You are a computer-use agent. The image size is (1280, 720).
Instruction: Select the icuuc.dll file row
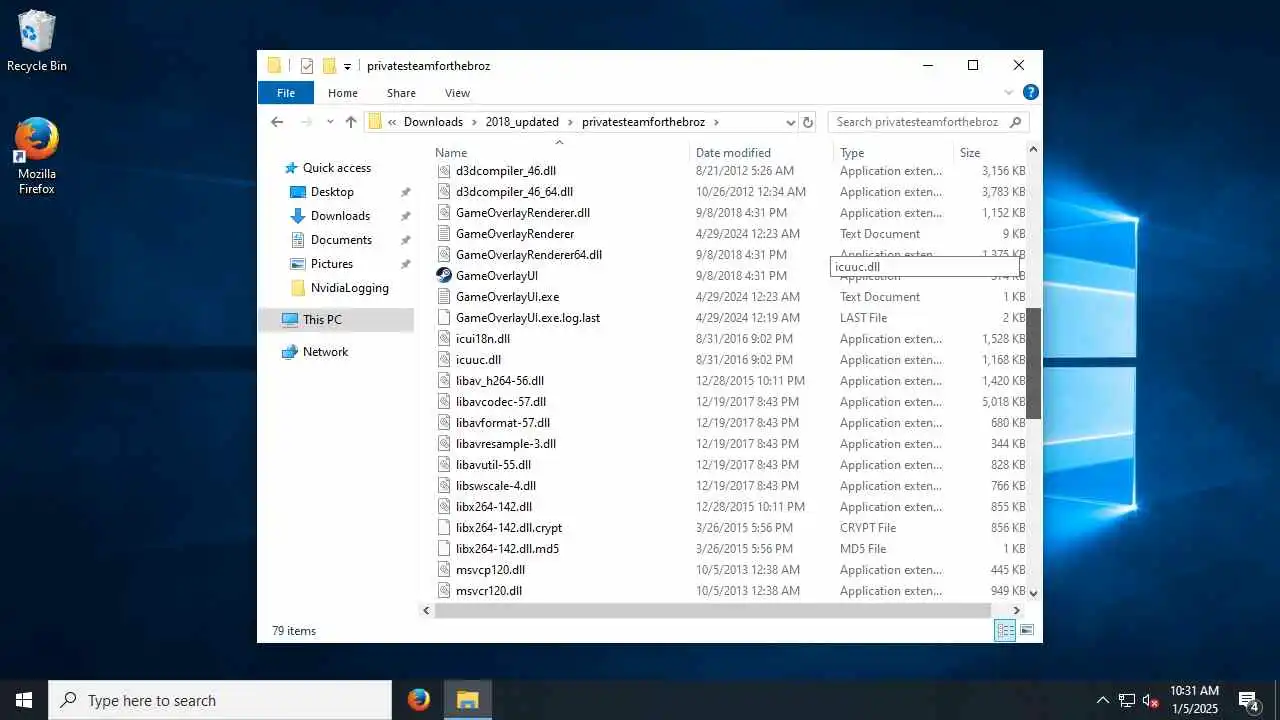[x=731, y=360]
